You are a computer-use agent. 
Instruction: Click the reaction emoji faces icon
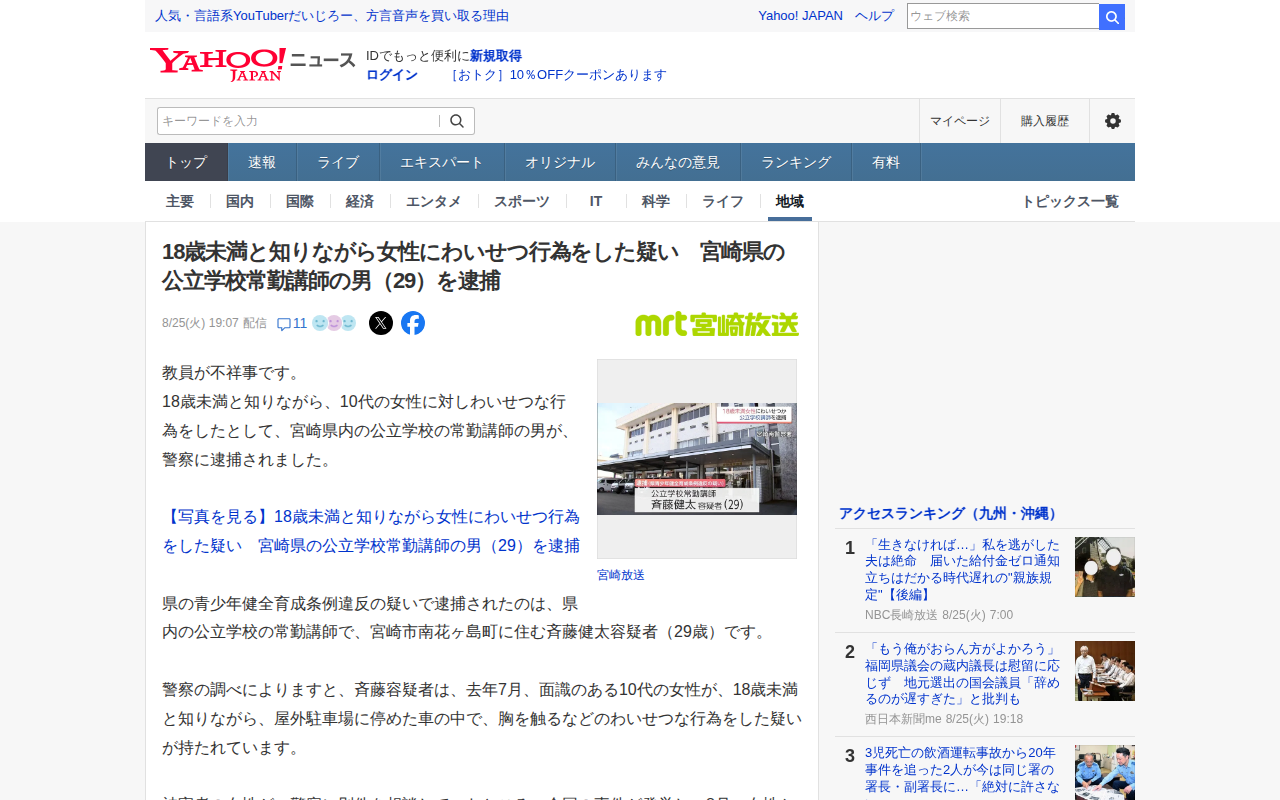334,323
